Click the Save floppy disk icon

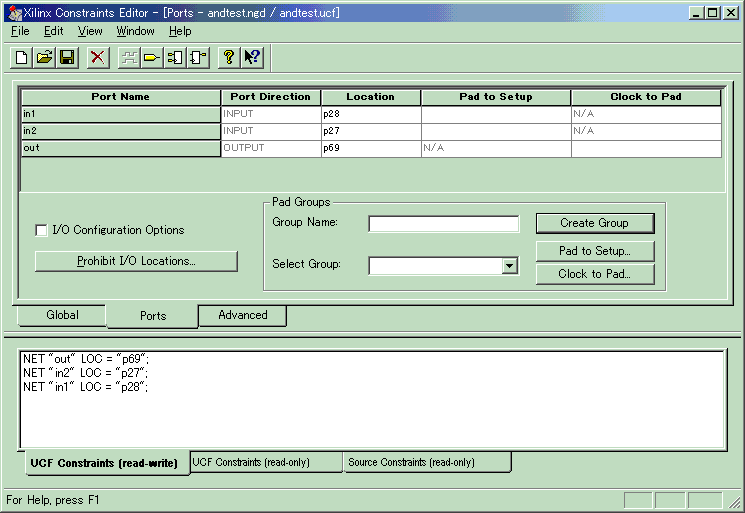(67, 58)
